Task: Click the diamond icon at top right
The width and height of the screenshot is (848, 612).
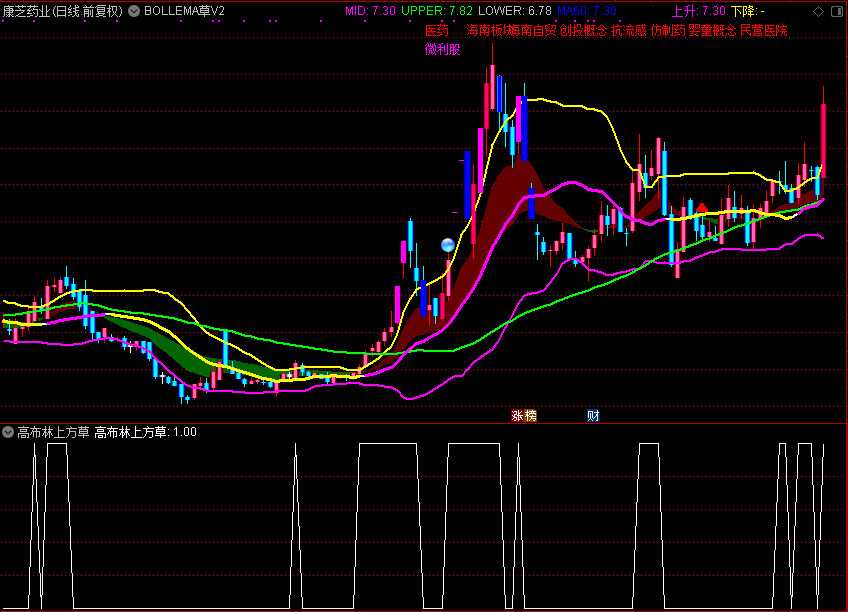Action: pos(820,11)
